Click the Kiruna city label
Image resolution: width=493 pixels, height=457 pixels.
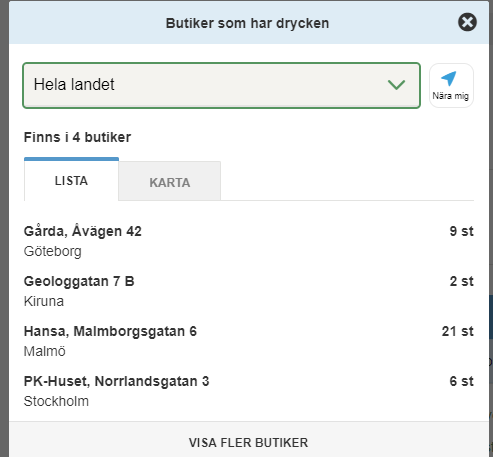pyautogui.click(x=44, y=301)
